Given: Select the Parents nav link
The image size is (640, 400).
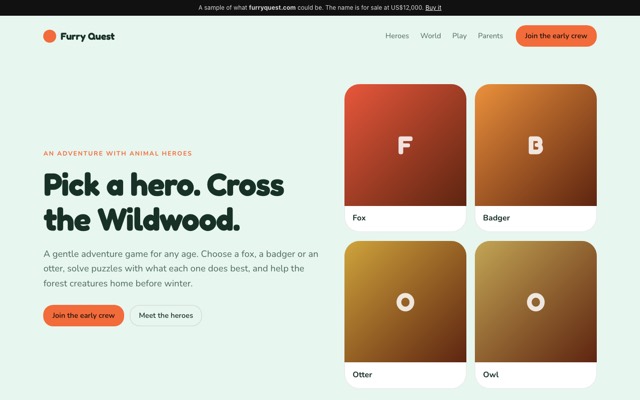Looking at the screenshot, I should pyautogui.click(x=490, y=36).
